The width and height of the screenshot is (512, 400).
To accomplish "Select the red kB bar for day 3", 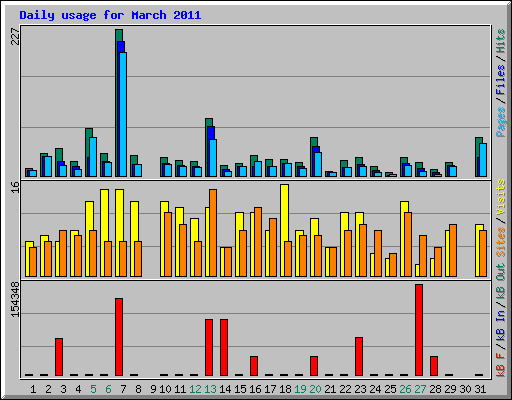I will (x=59, y=357).
